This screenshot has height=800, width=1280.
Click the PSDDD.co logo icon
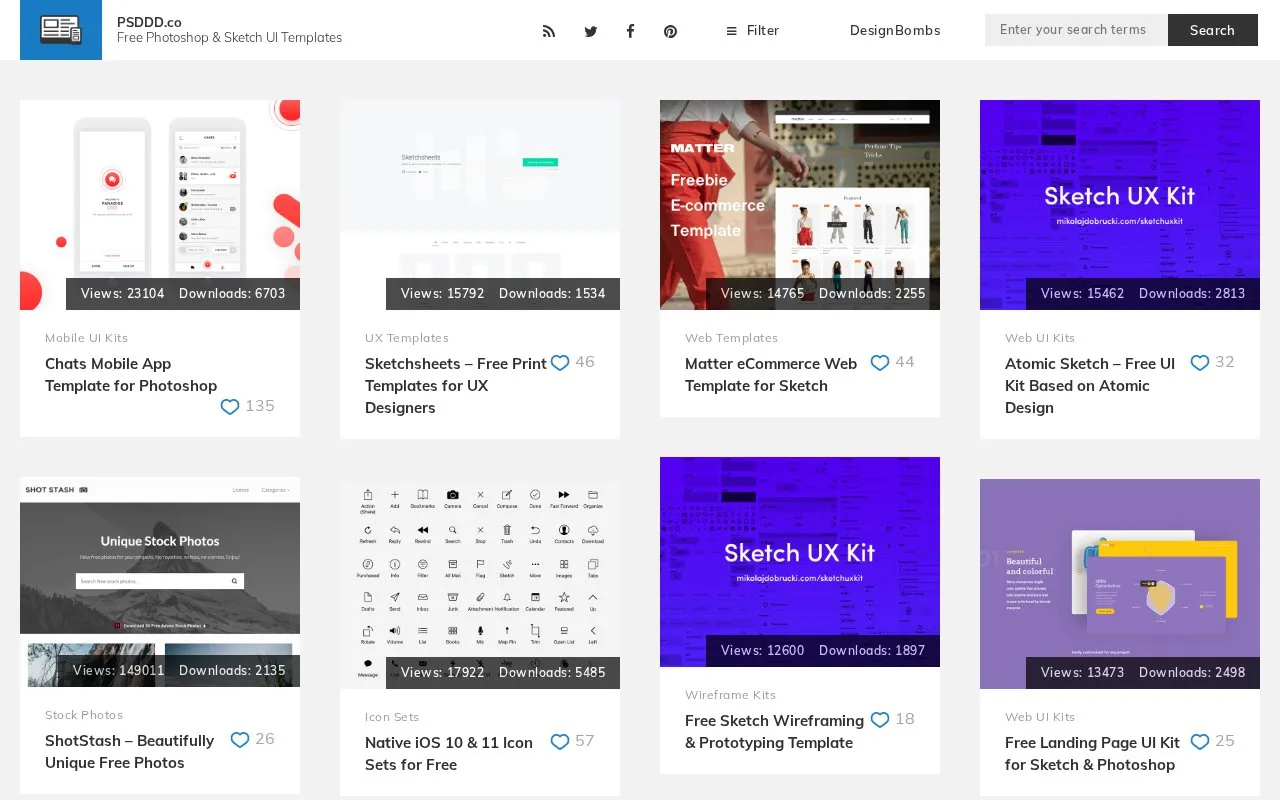tap(61, 30)
